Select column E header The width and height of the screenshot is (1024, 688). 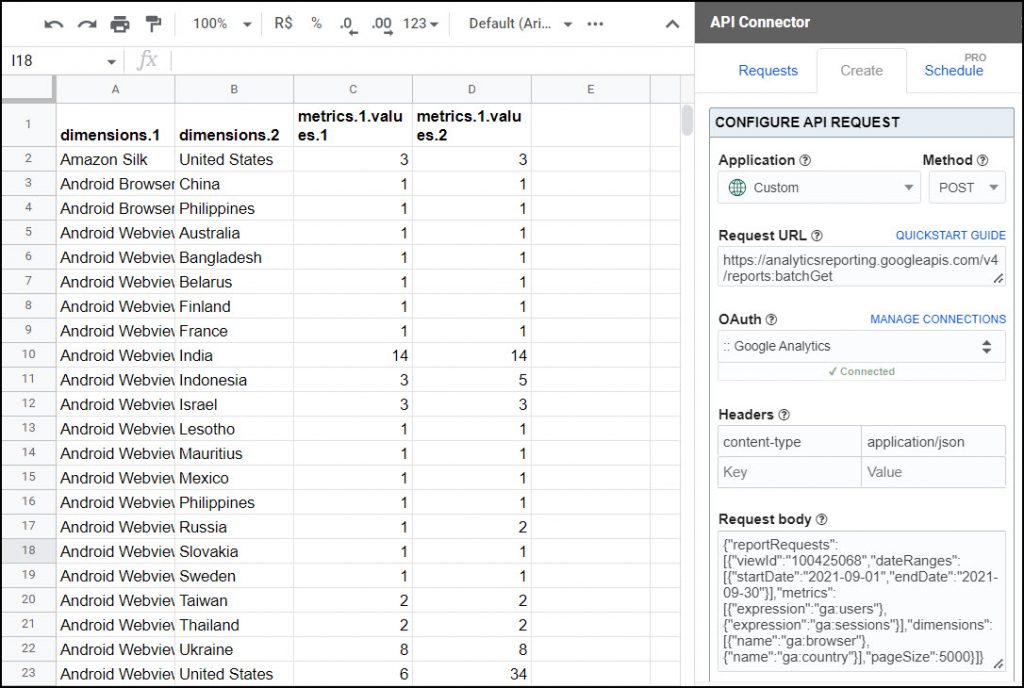590,89
